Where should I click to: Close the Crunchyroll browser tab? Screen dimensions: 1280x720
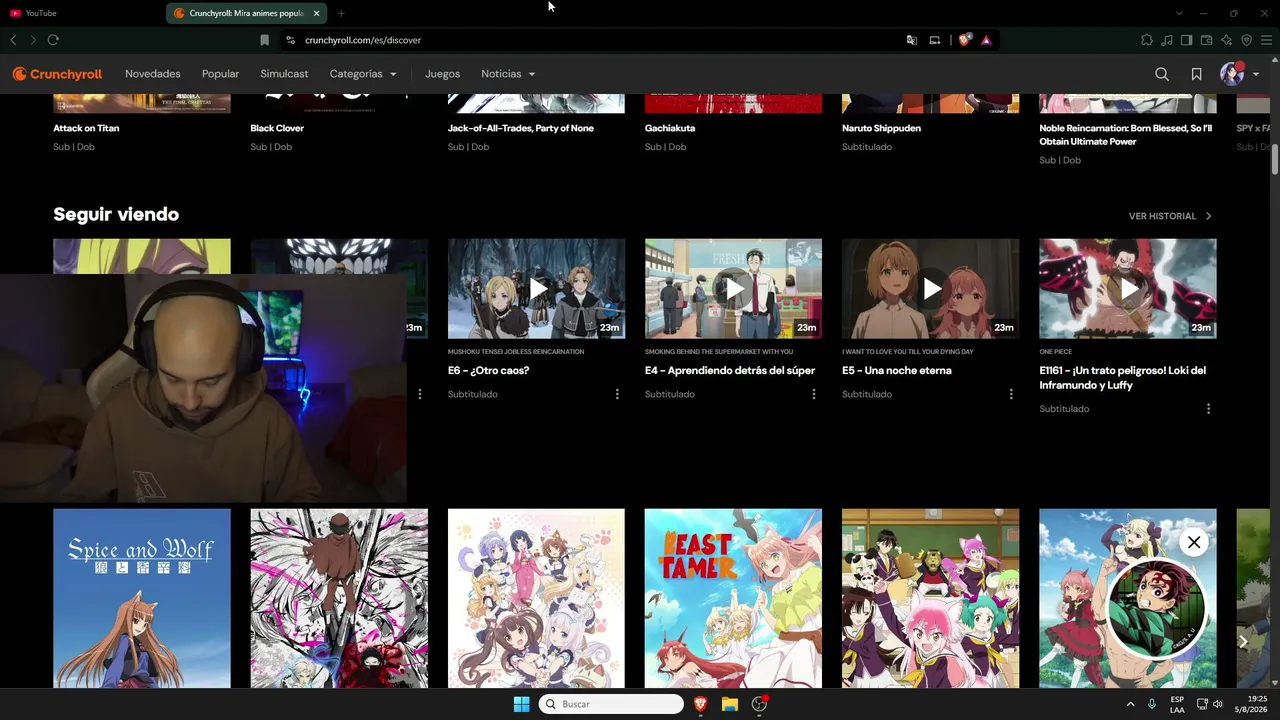(x=317, y=13)
